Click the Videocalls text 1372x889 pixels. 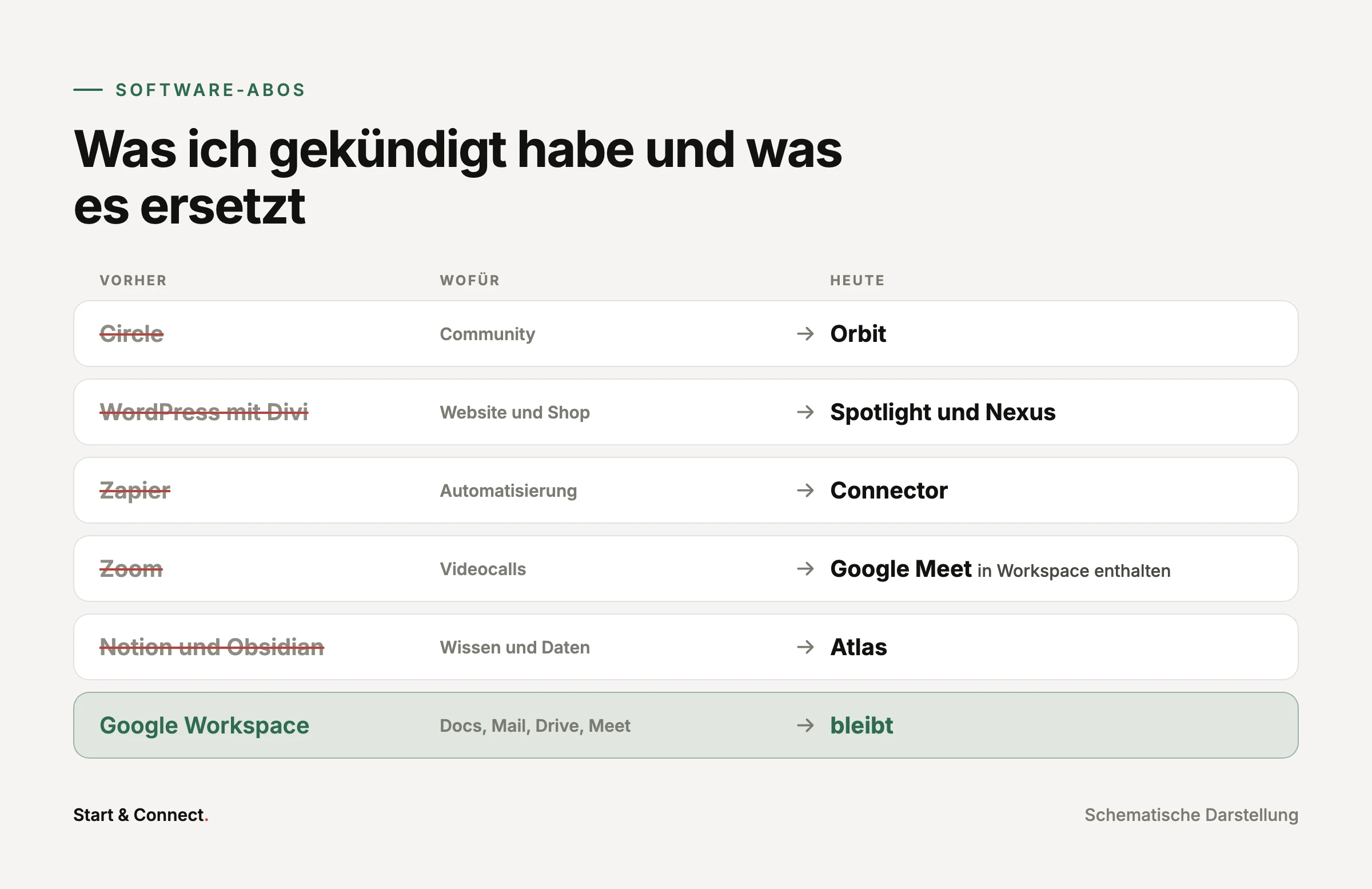point(482,569)
